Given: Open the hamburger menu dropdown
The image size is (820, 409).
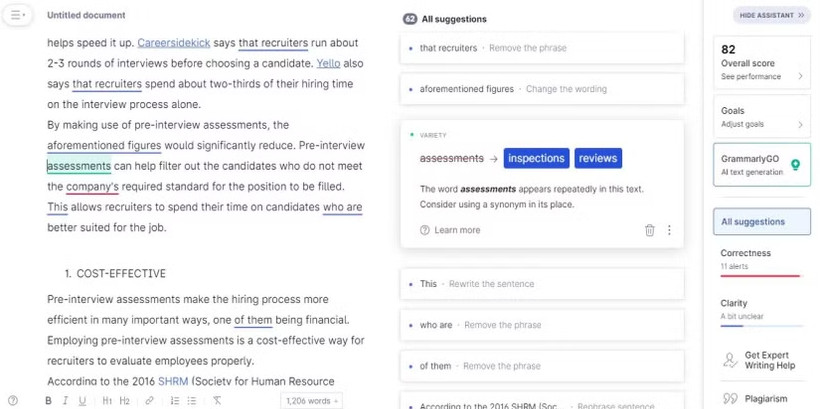Looking at the screenshot, I should [17, 15].
